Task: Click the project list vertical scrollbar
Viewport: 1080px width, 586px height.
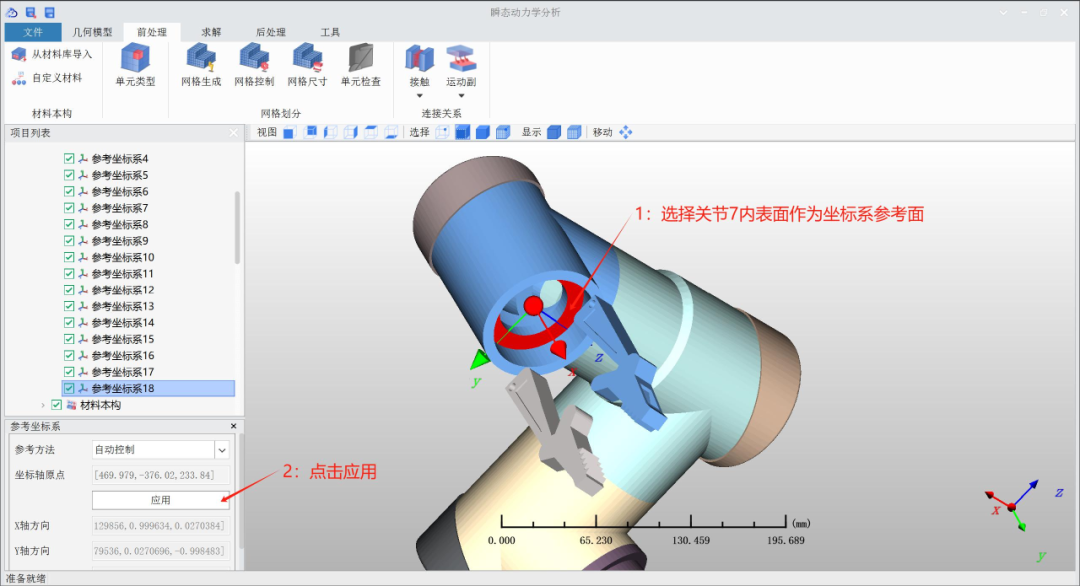Action: tap(238, 227)
